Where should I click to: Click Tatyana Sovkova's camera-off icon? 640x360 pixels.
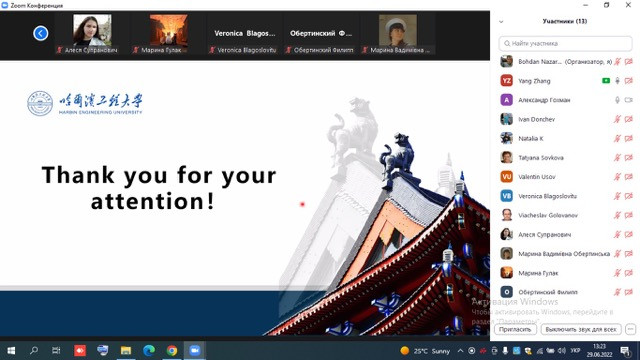629,158
